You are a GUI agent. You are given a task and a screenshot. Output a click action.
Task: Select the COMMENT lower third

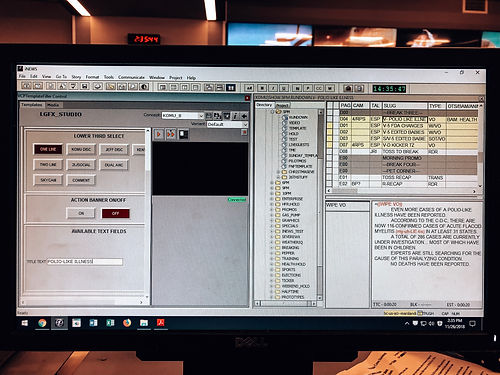[x=81, y=180]
